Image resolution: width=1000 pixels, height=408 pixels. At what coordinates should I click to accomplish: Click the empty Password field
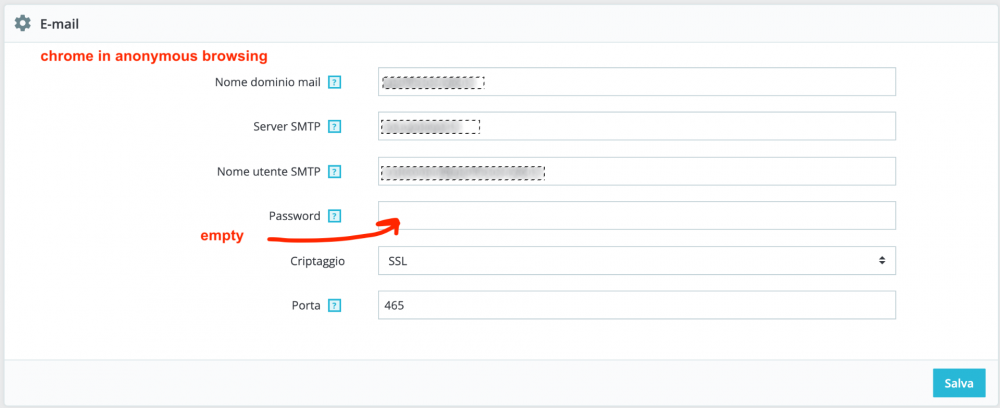tap(636, 215)
